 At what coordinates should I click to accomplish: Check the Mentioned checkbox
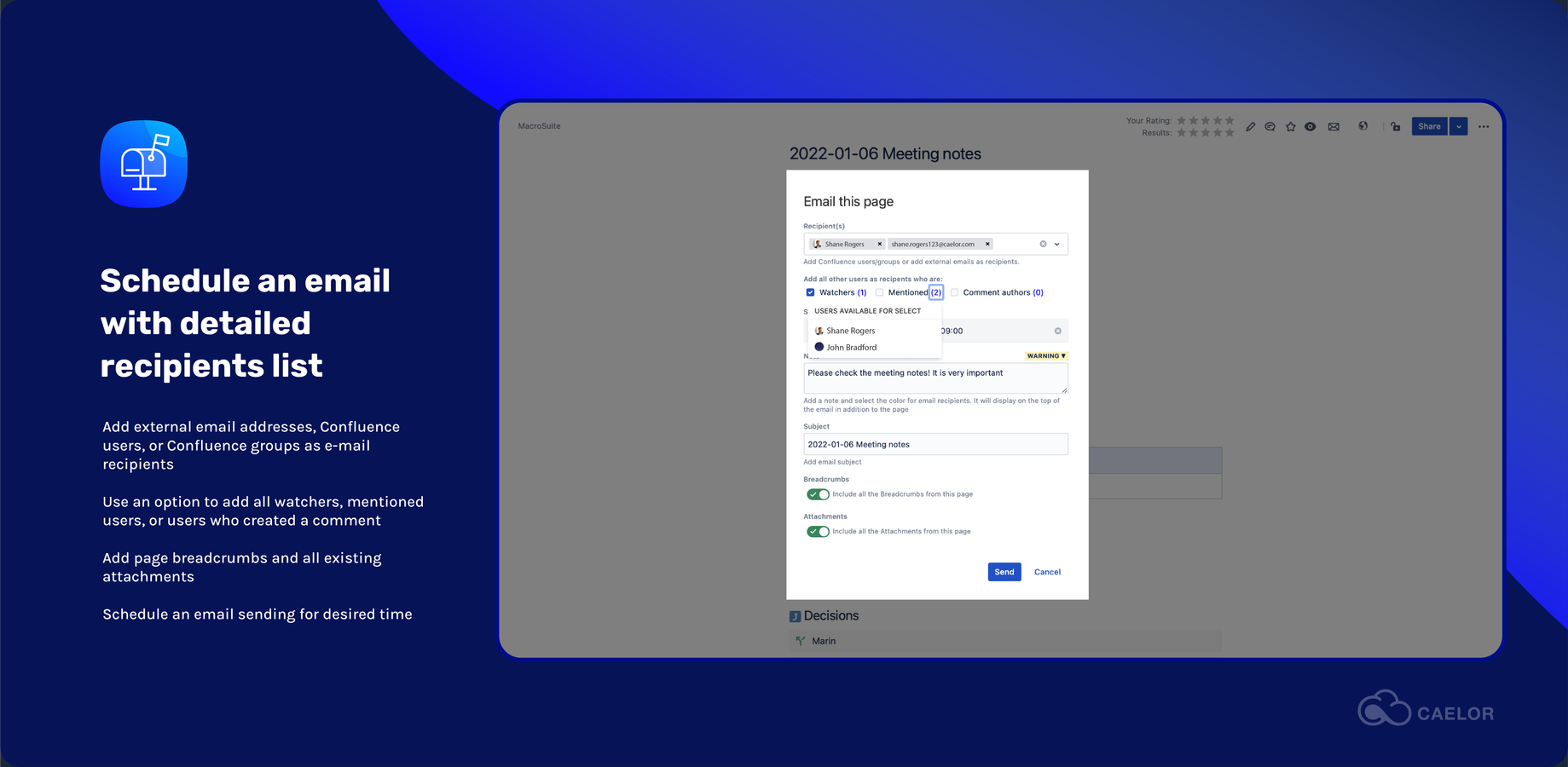tap(879, 292)
